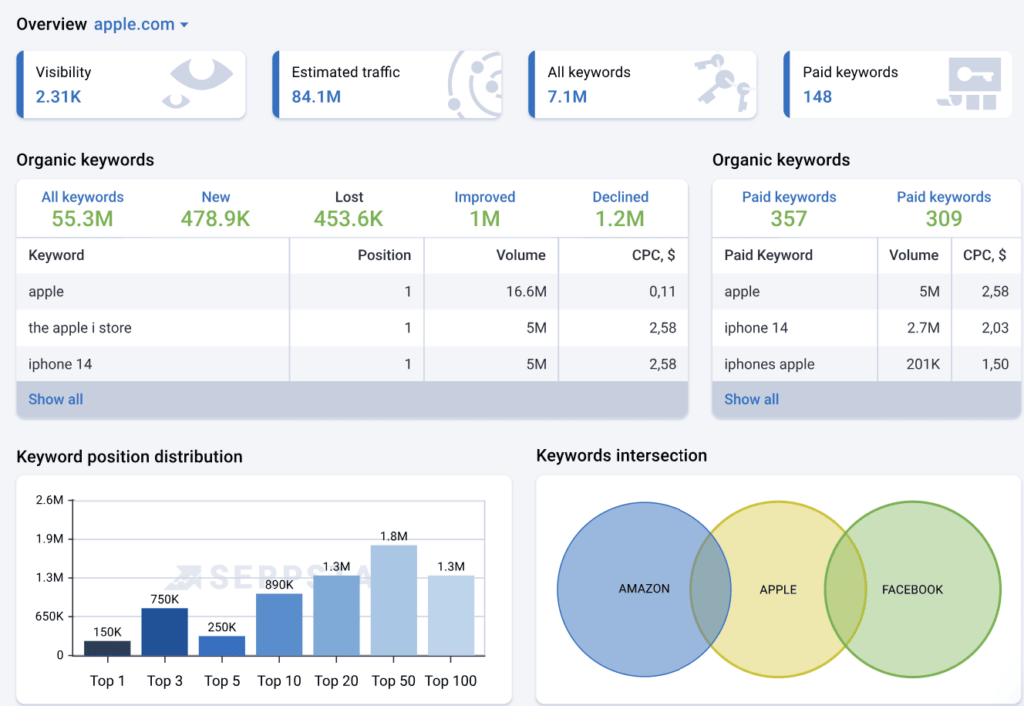The width and height of the screenshot is (1024, 706).
Task: Select the Paid keywords 148 value
Action: pyautogui.click(x=817, y=97)
